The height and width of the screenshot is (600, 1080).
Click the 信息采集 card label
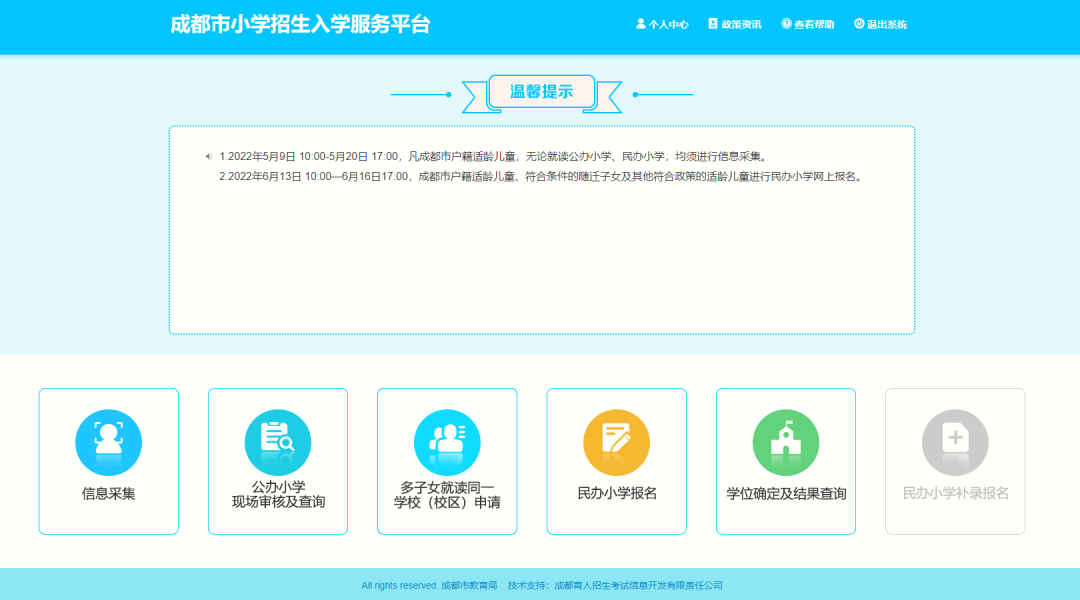click(x=108, y=494)
